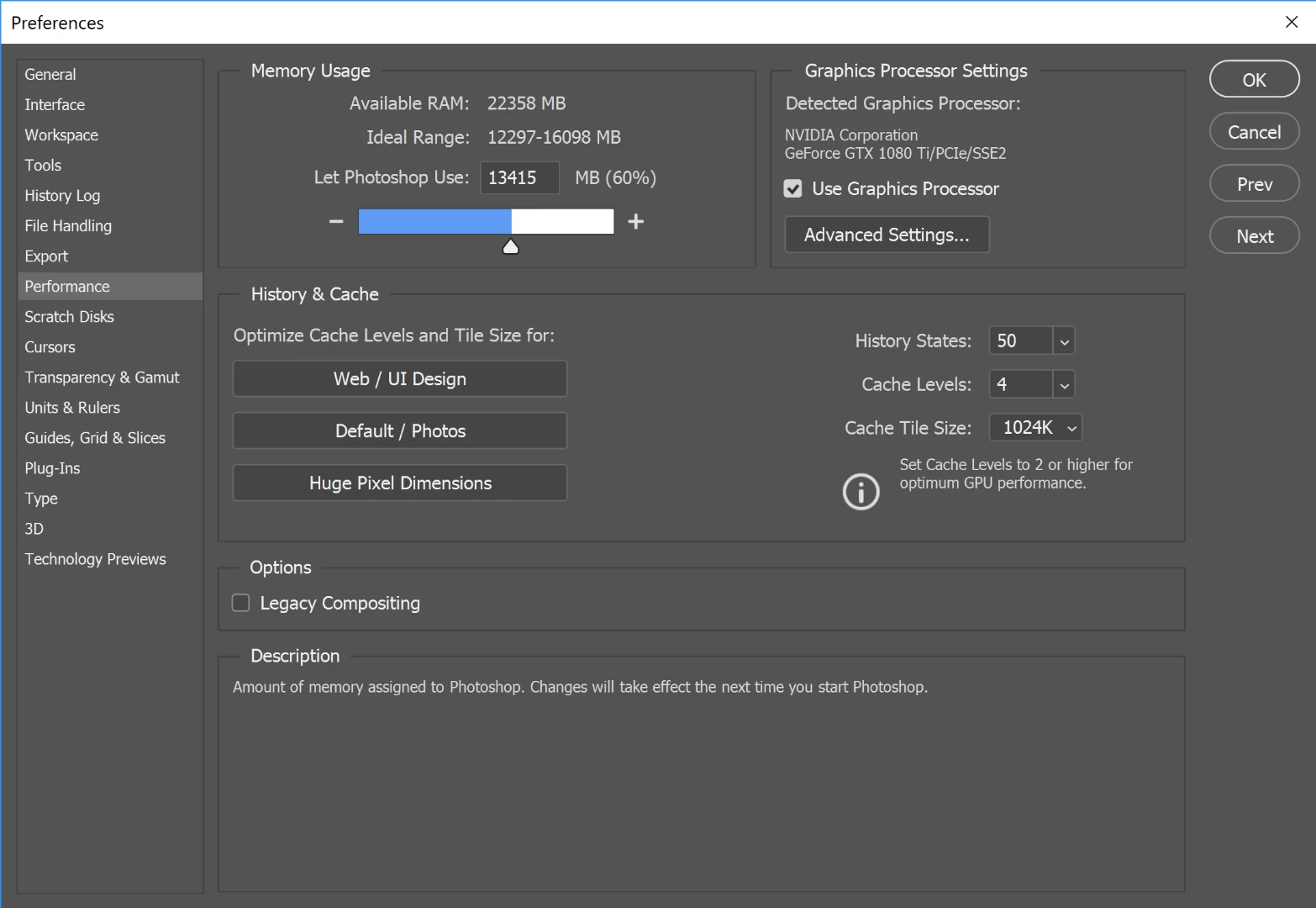Close the Preferences dialog with X
Screen dimensions: 1316x908
[1292, 22]
